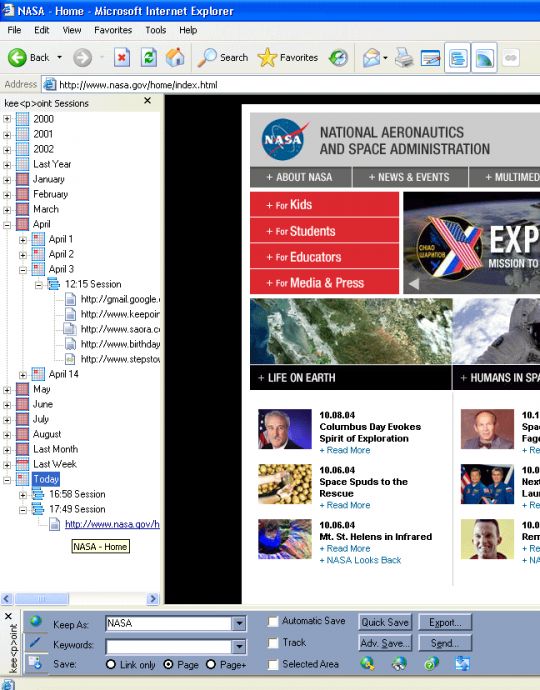Click the Quick Save button

[385, 622]
